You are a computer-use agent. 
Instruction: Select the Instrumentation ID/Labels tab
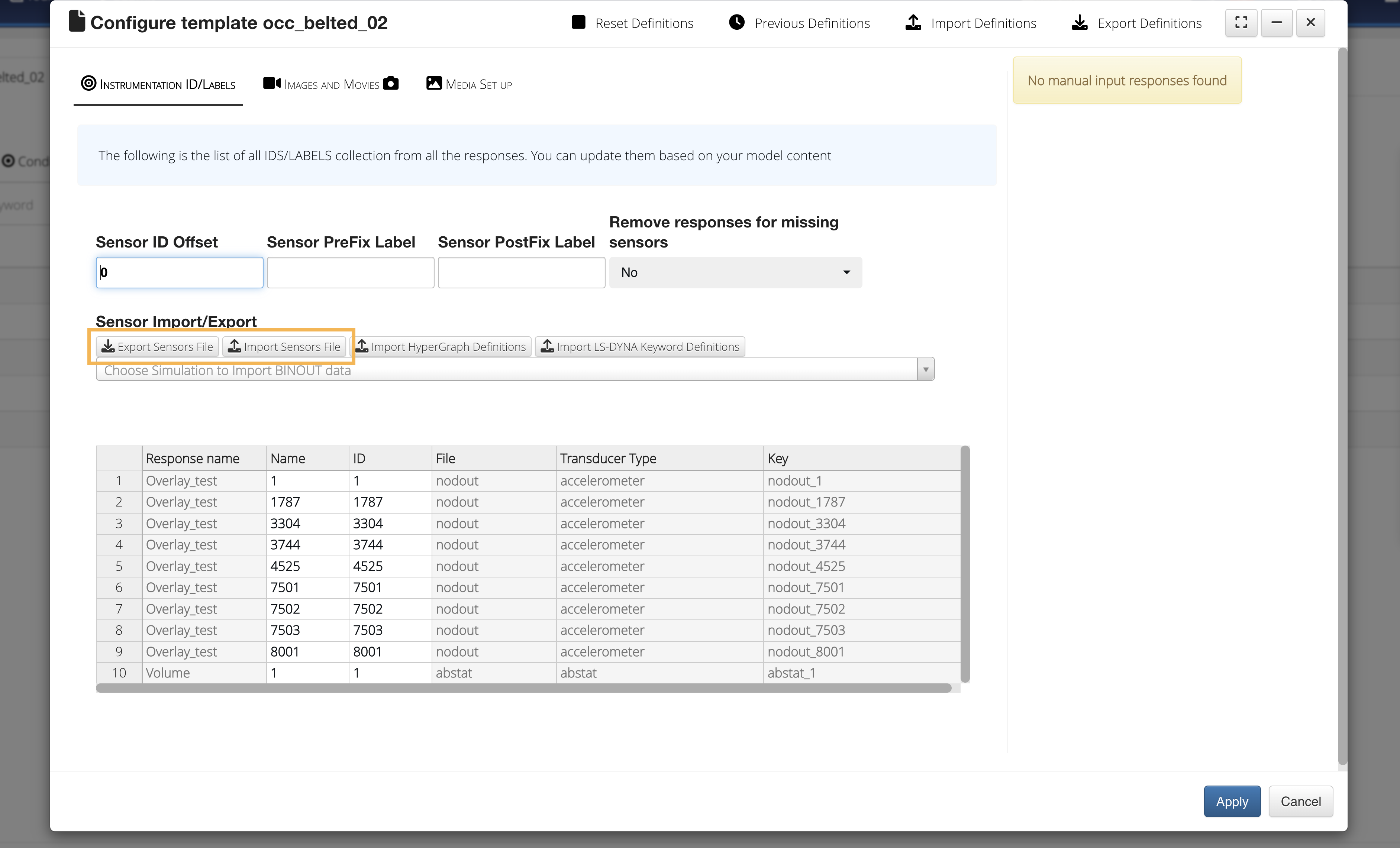(x=158, y=85)
